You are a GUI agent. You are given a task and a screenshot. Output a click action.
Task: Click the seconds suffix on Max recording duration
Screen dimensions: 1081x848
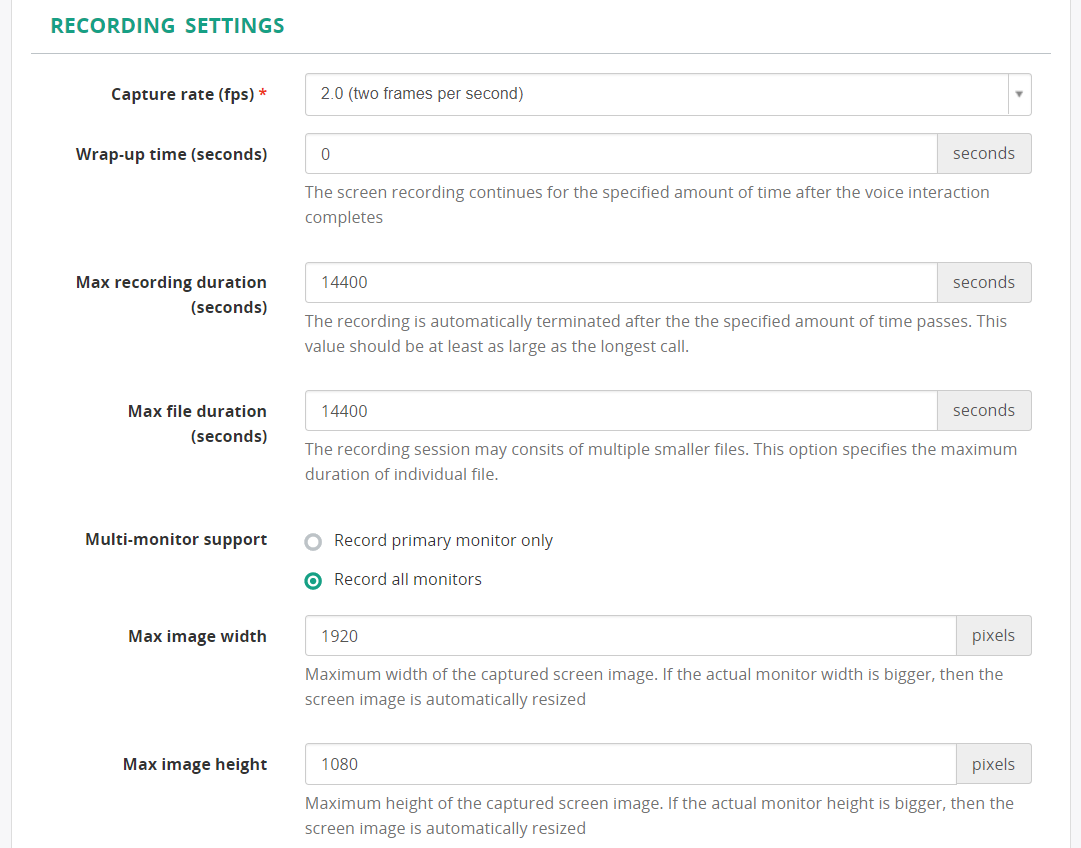[983, 282]
